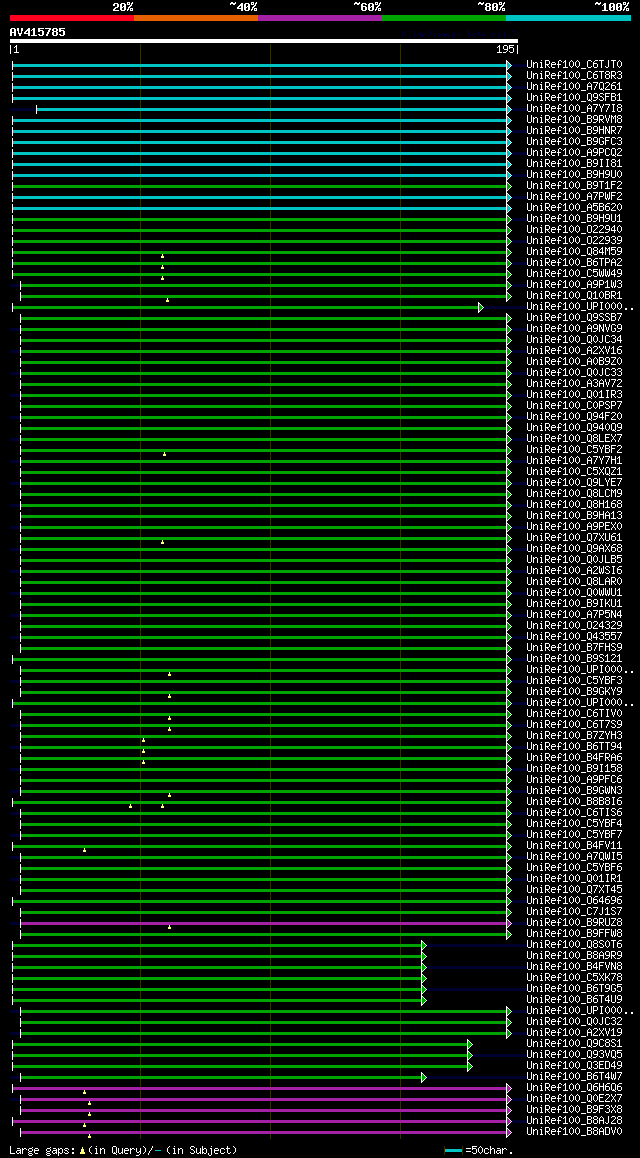
Task: Click the gap marker on the Q7XU61 row
Action: coord(162,542)
